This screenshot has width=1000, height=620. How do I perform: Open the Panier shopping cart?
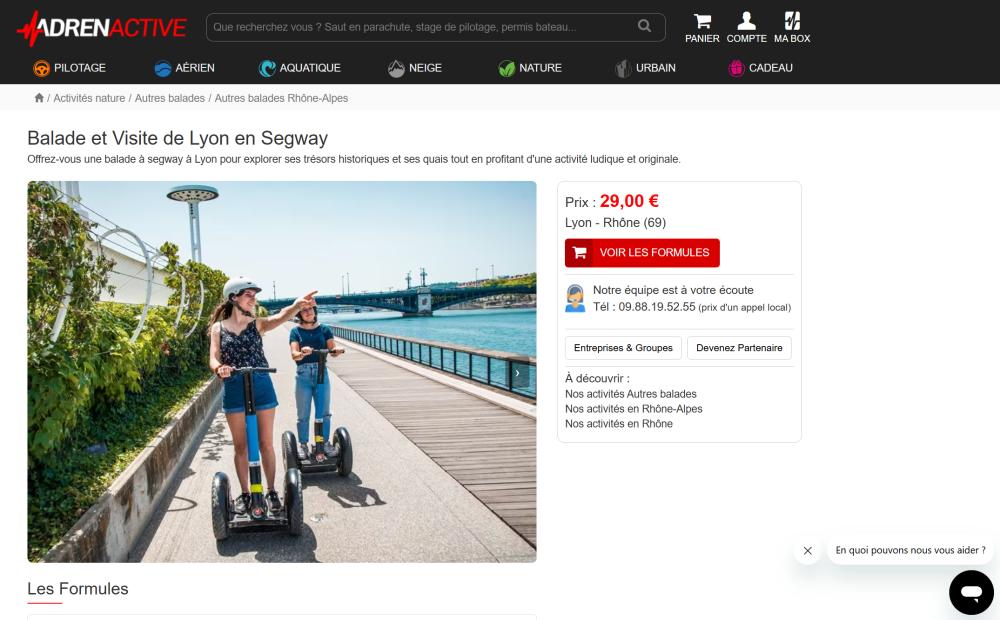pyautogui.click(x=702, y=27)
